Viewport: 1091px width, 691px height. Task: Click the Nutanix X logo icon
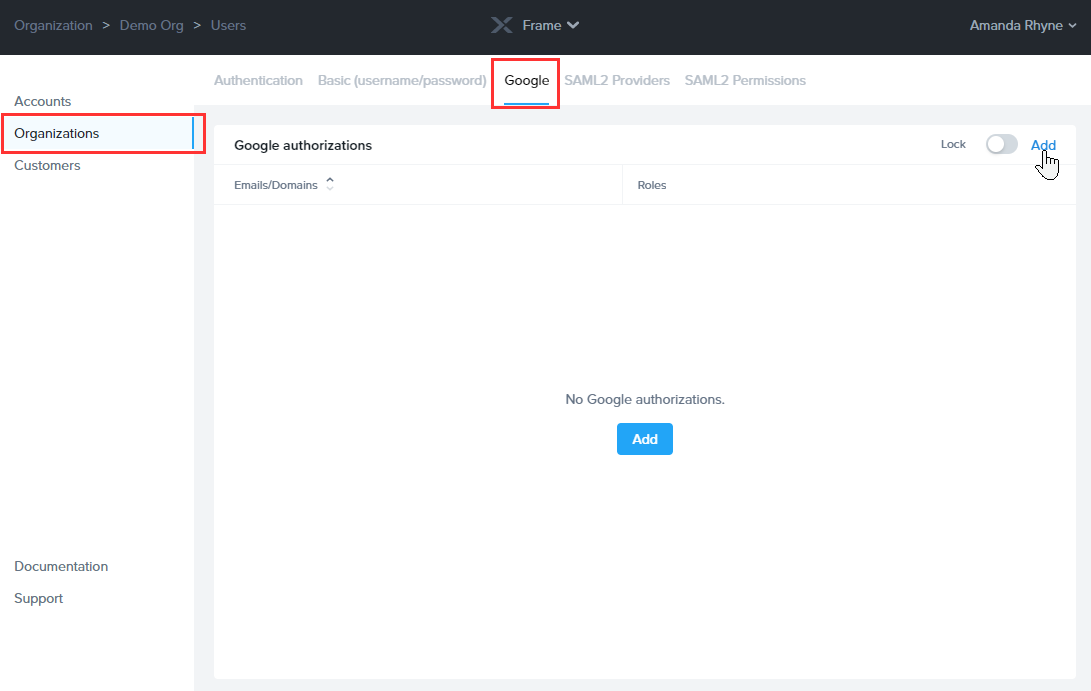(x=501, y=25)
